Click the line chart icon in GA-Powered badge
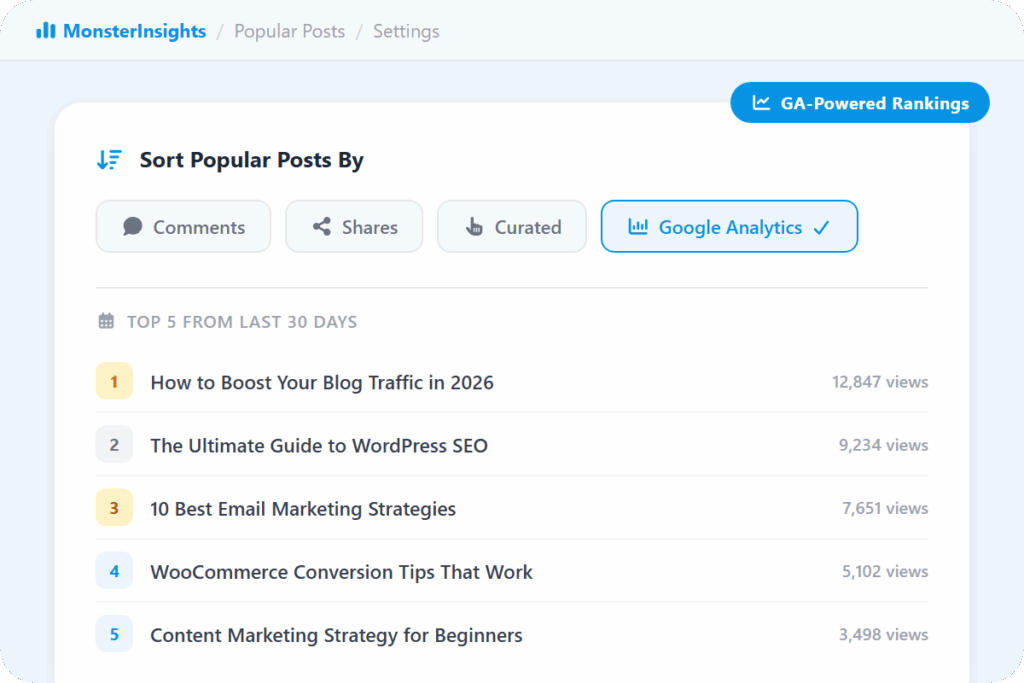Image resolution: width=1024 pixels, height=683 pixels. point(762,103)
